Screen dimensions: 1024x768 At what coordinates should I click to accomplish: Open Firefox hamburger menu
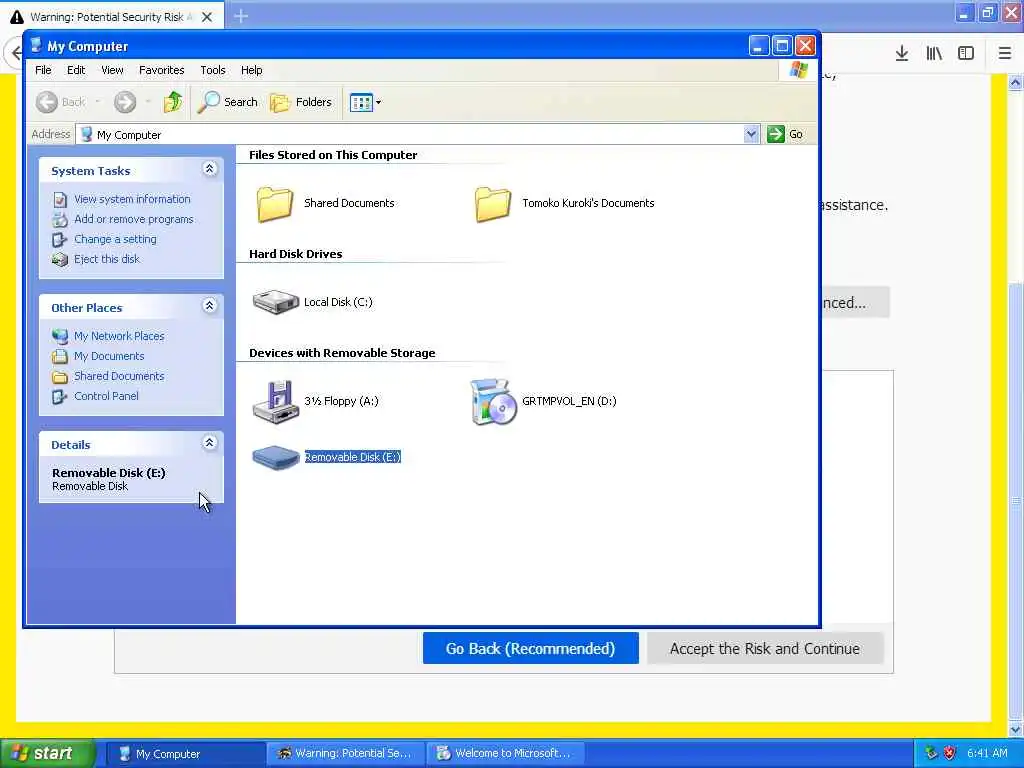(x=1005, y=54)
